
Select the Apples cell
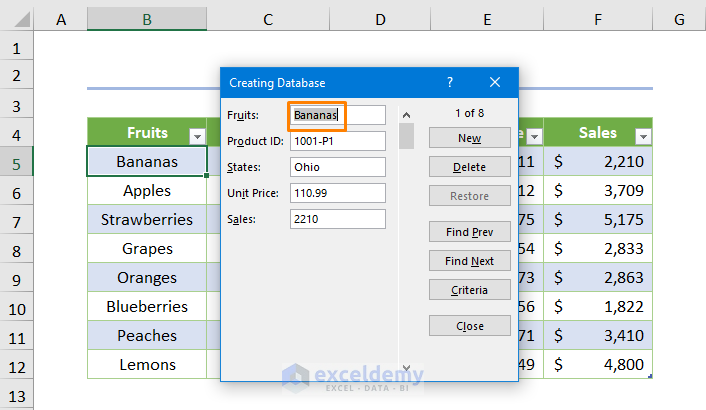pyautogui.click(x=147, y=190)
